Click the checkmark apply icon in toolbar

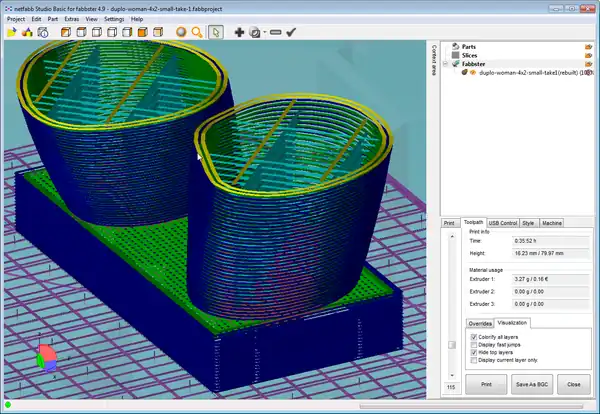tap(291, 32)
